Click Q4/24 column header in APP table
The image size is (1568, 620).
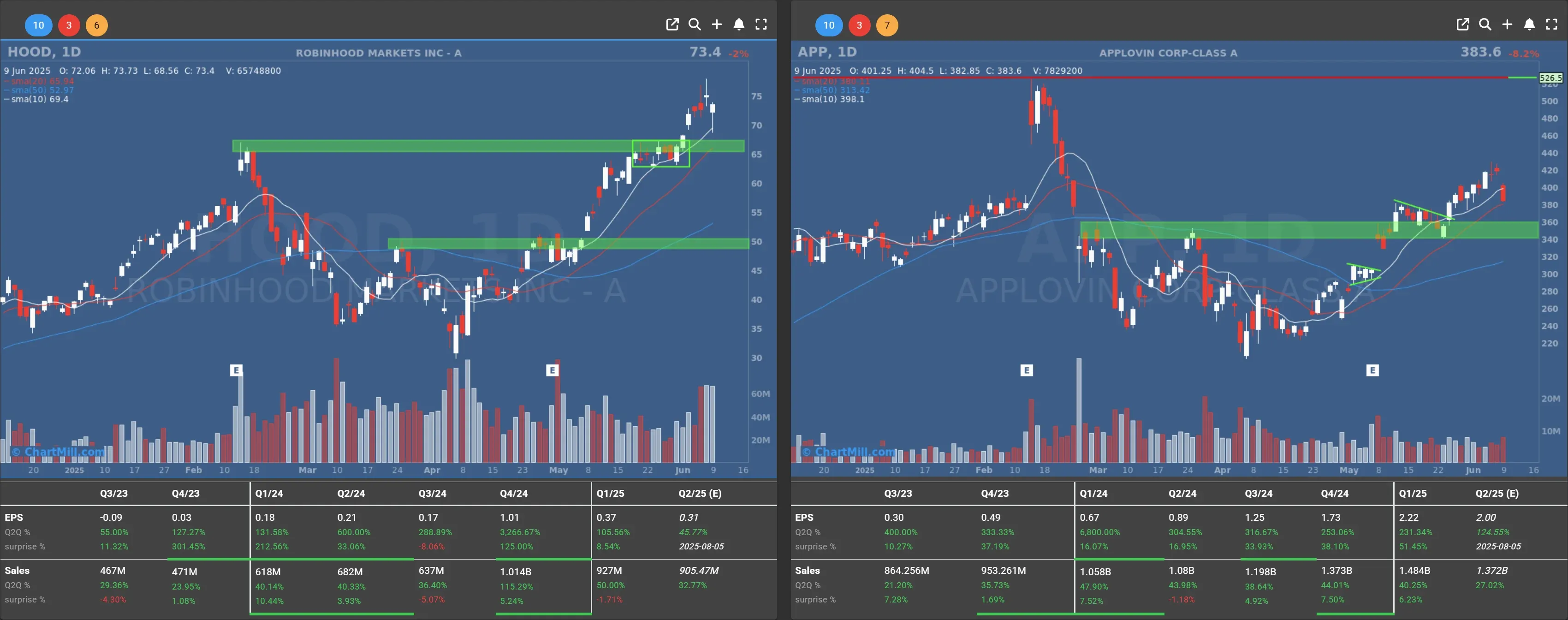point(1334,493)
